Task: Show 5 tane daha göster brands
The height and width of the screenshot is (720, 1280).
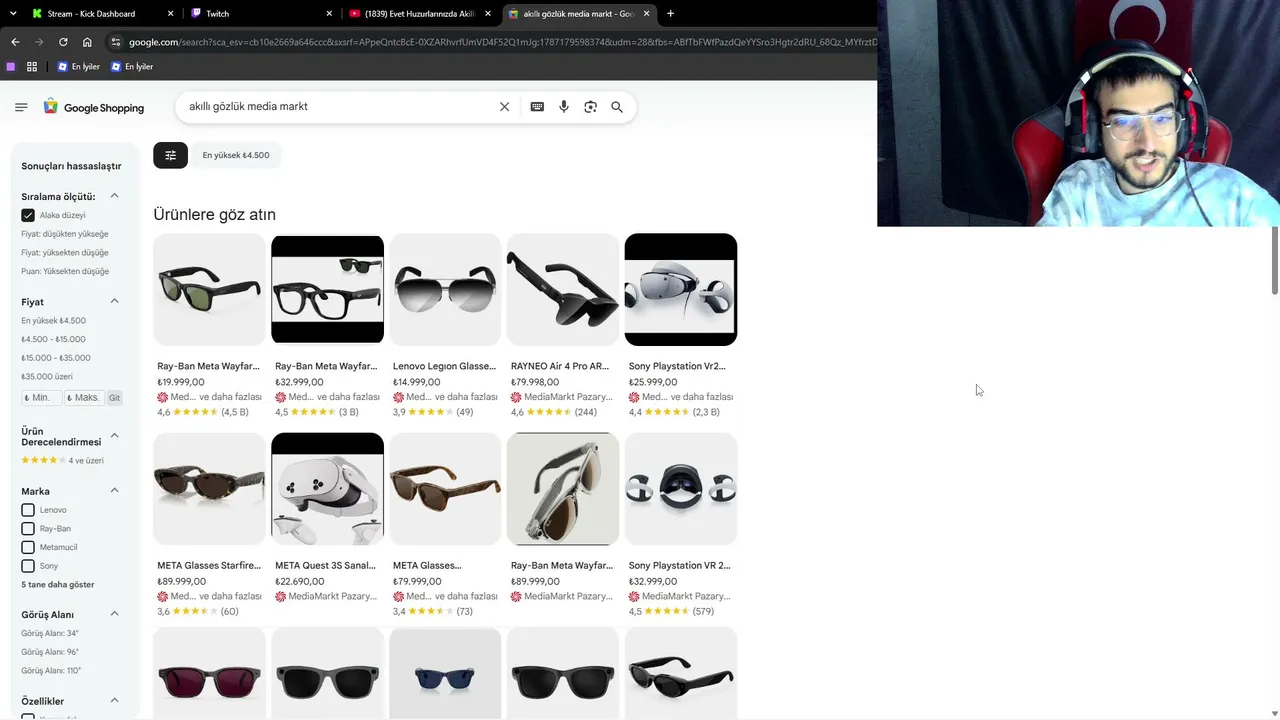Action: tap(58, 585)
